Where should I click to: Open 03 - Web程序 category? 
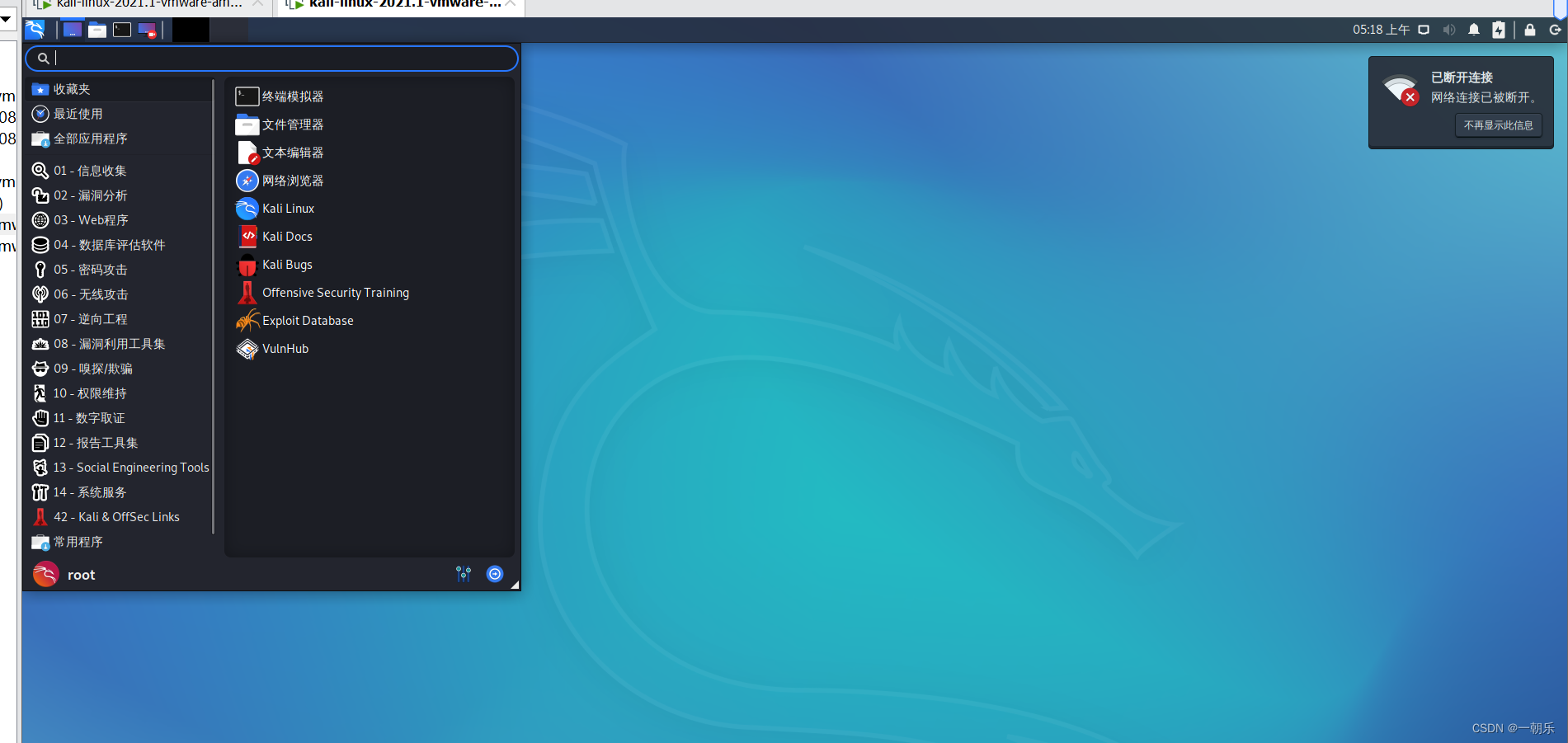120,220
